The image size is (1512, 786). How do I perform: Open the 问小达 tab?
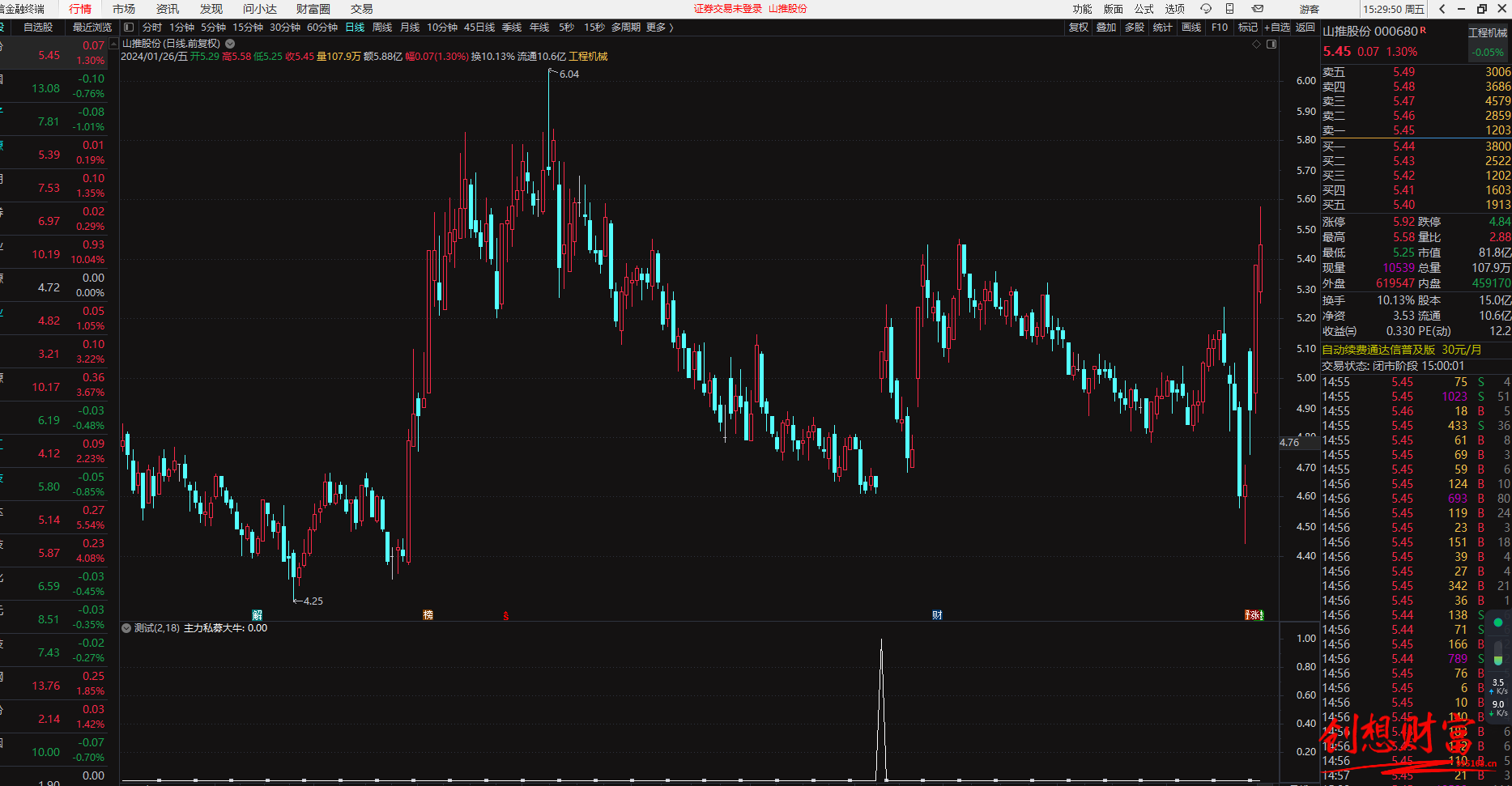pyautogui.click(x=260, y=9)
